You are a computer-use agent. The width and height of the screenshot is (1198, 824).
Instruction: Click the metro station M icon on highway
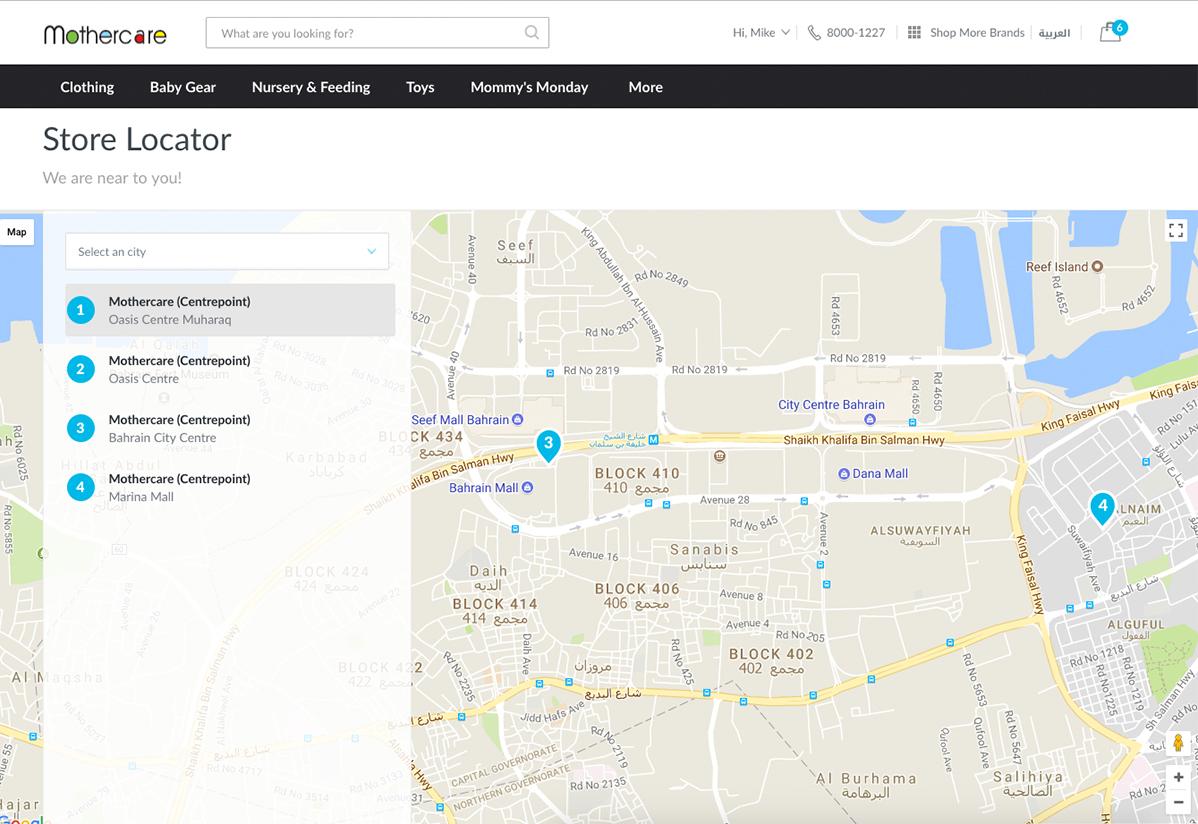coord(653,440)
